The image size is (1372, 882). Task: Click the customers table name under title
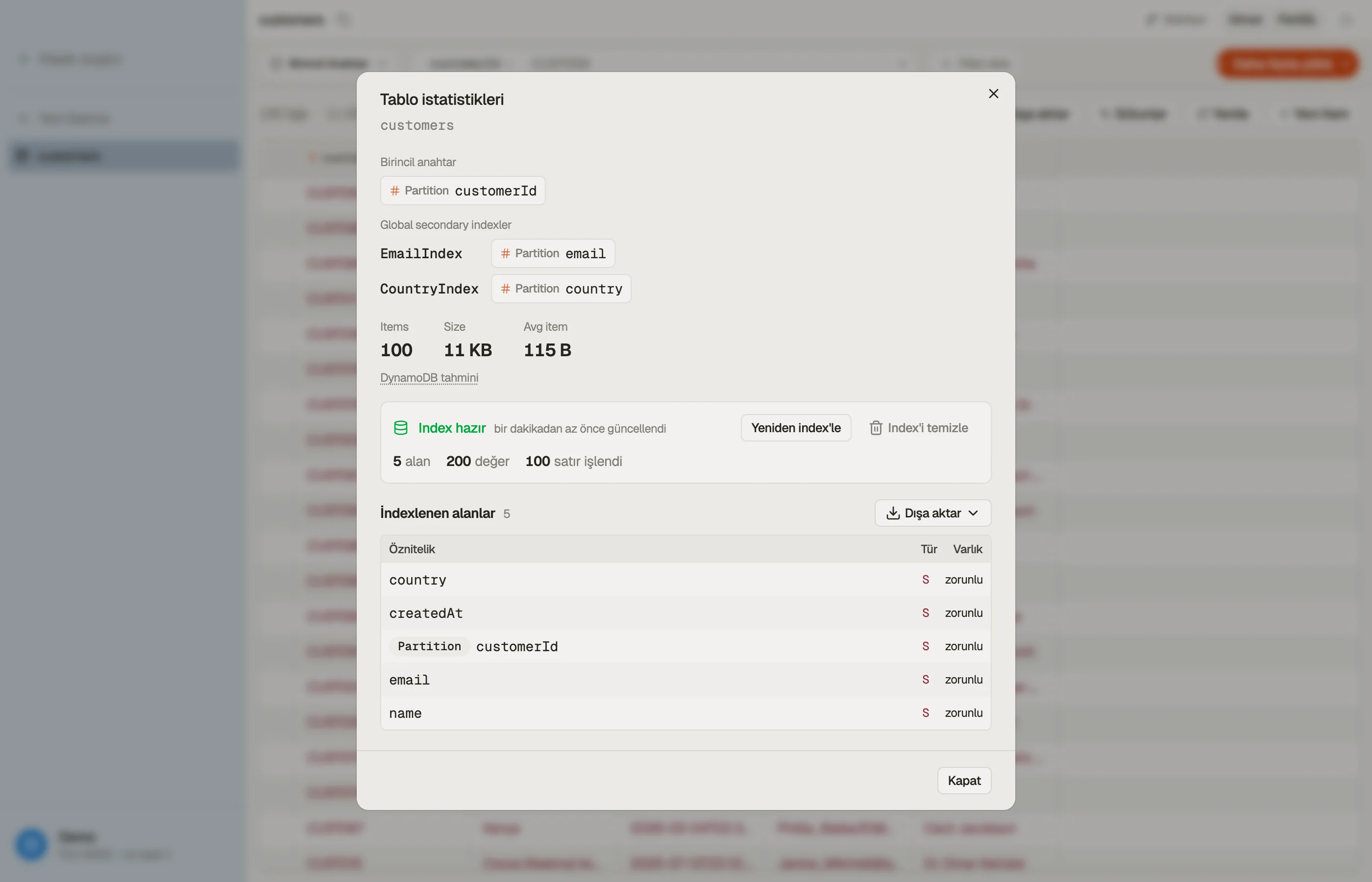pos(417,125)
